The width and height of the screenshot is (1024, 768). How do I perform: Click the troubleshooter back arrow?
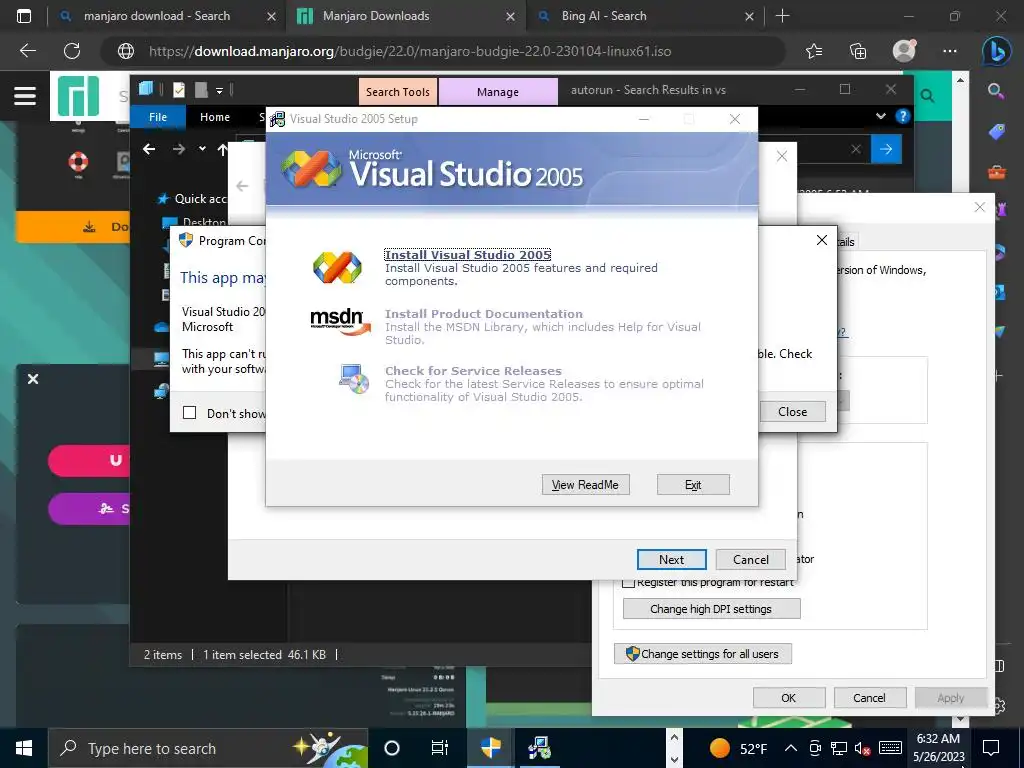(x=242, y=186)
